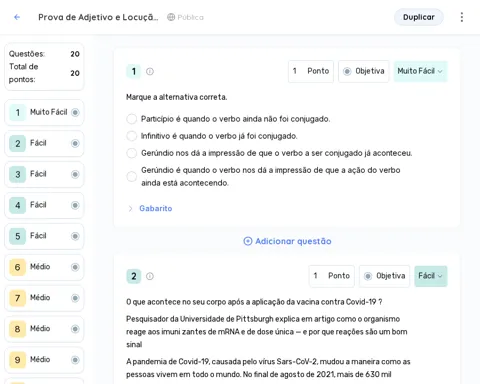
Task: Jump to question 9 Médio in sidebar
Action: (x=44, y=360)
